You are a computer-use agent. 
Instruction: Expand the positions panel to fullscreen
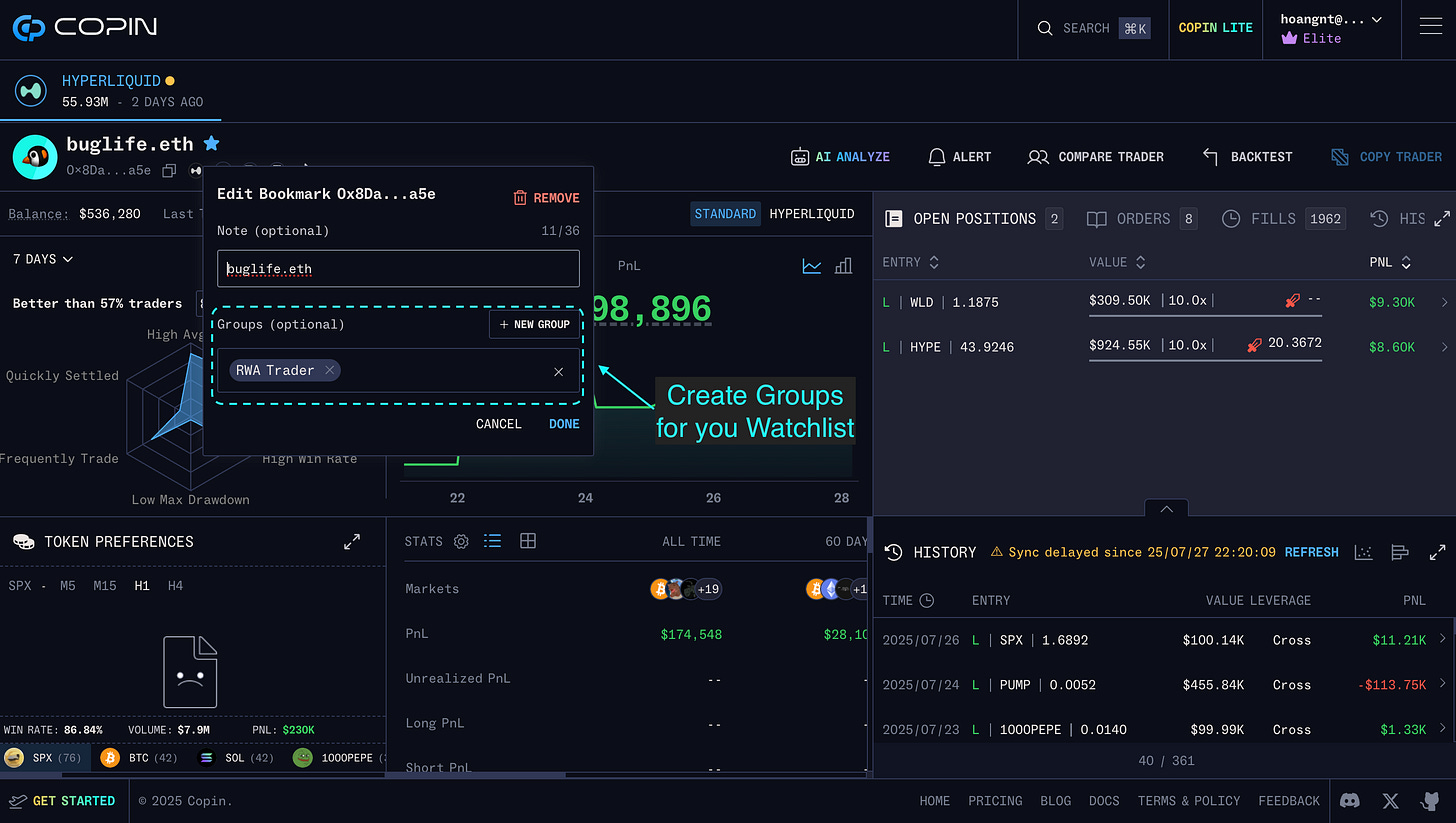(x=1442, y=218)
